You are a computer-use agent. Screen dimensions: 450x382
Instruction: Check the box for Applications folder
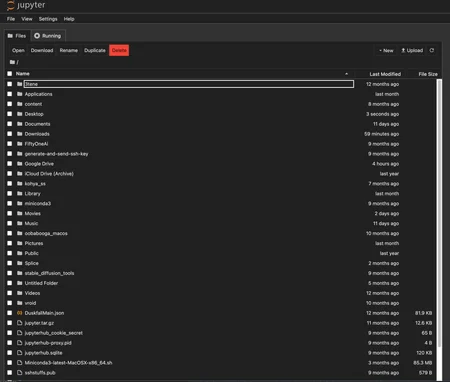pos(10,94)
